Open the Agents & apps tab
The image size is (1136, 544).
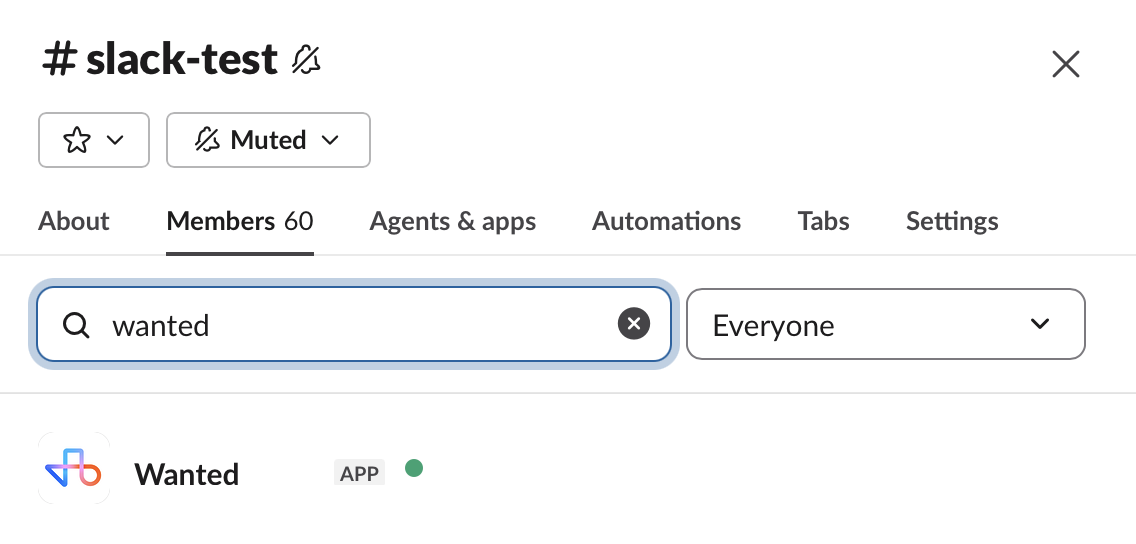coord(453,221)
